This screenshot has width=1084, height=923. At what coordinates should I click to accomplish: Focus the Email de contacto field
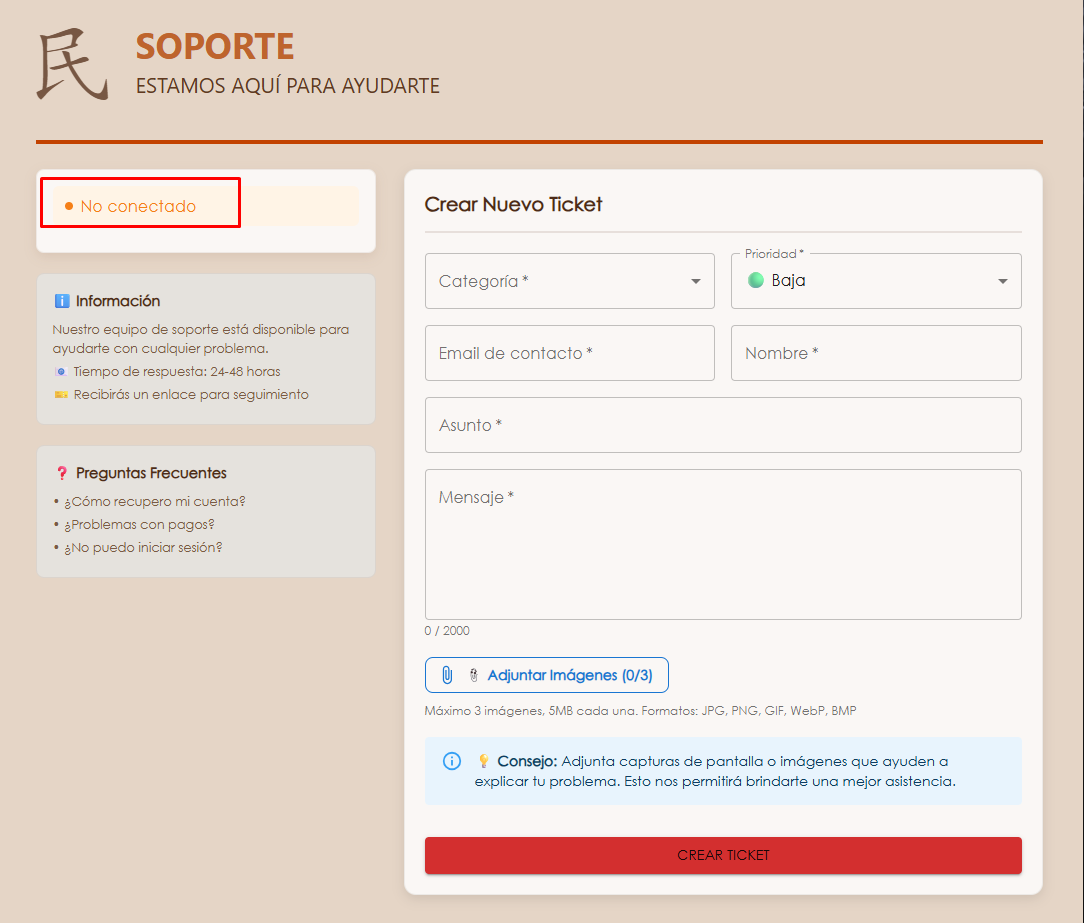(569, 353)
